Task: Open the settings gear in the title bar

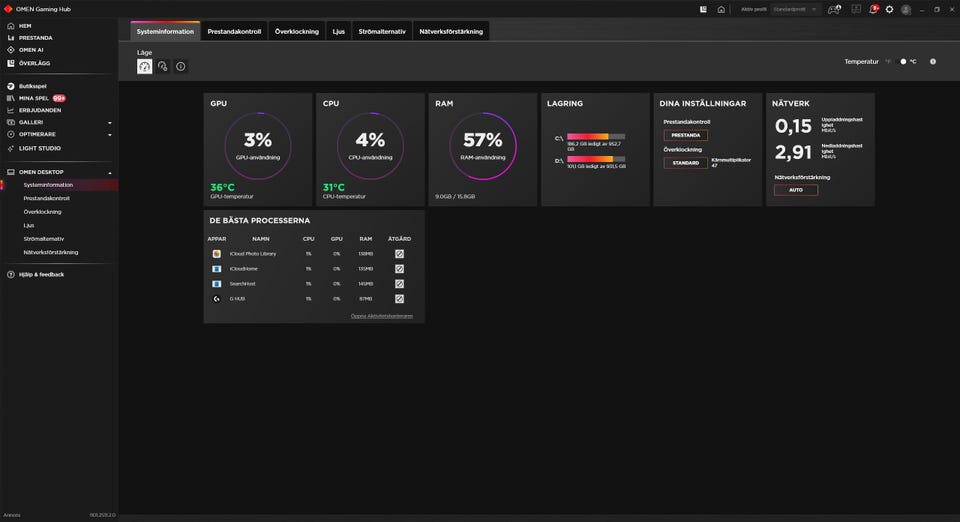Action: point(889,9)
